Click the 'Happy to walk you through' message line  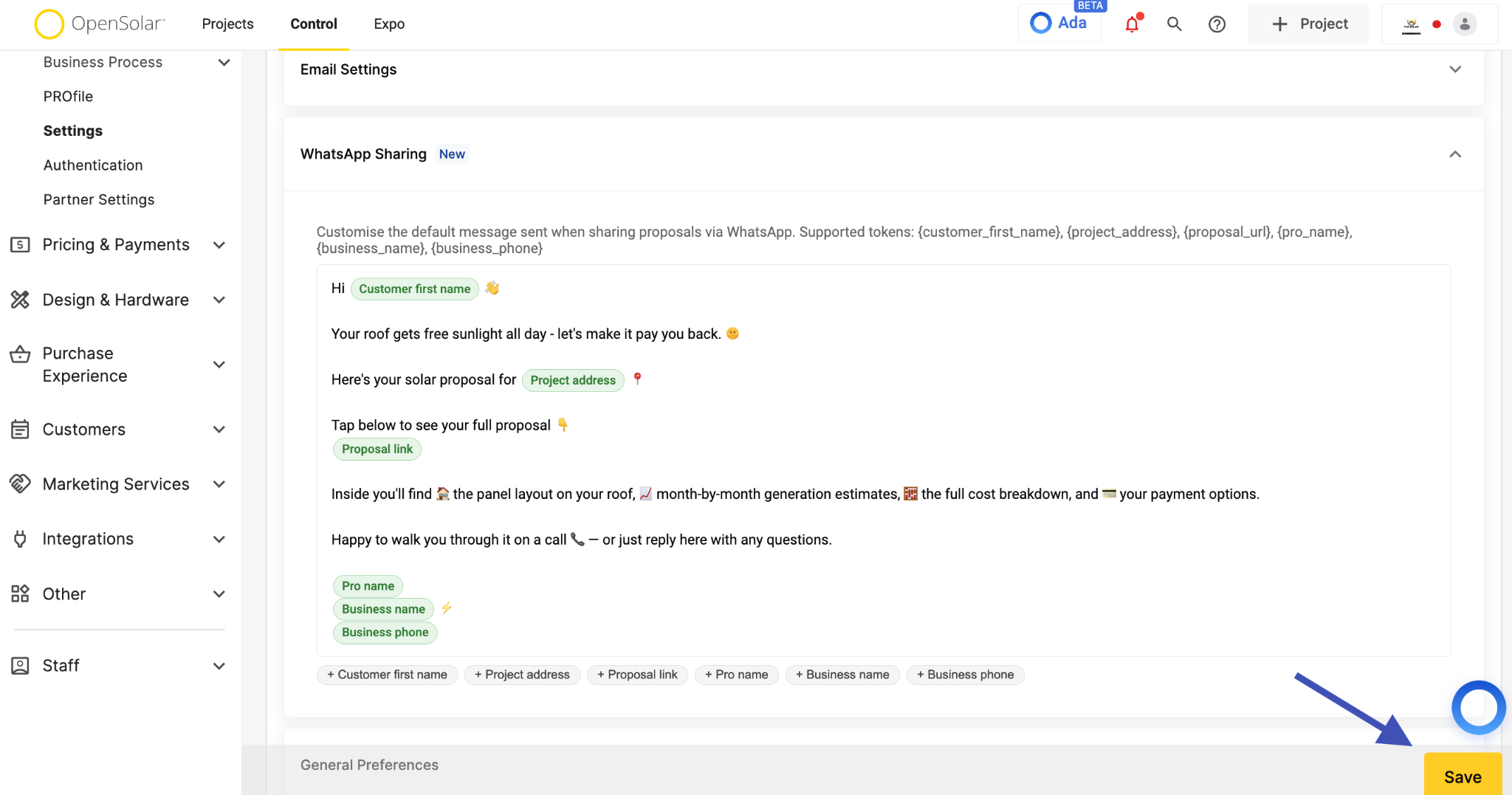582,540
